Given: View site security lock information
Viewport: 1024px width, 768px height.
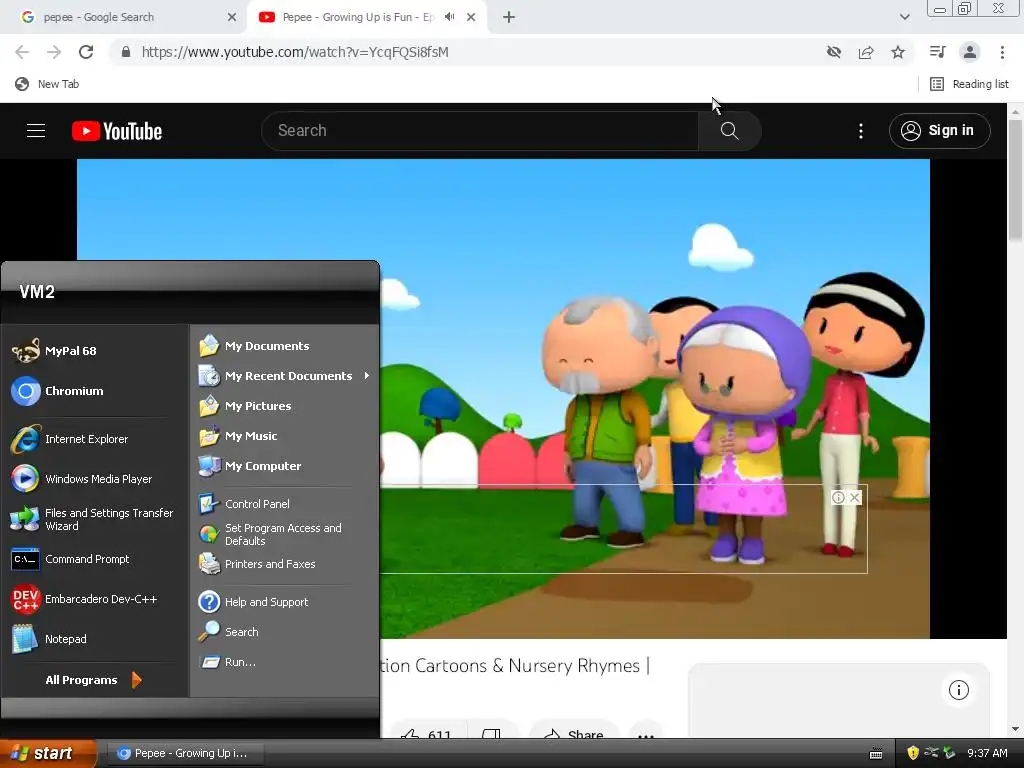Looking at the screenshot, I should (126, 52).
